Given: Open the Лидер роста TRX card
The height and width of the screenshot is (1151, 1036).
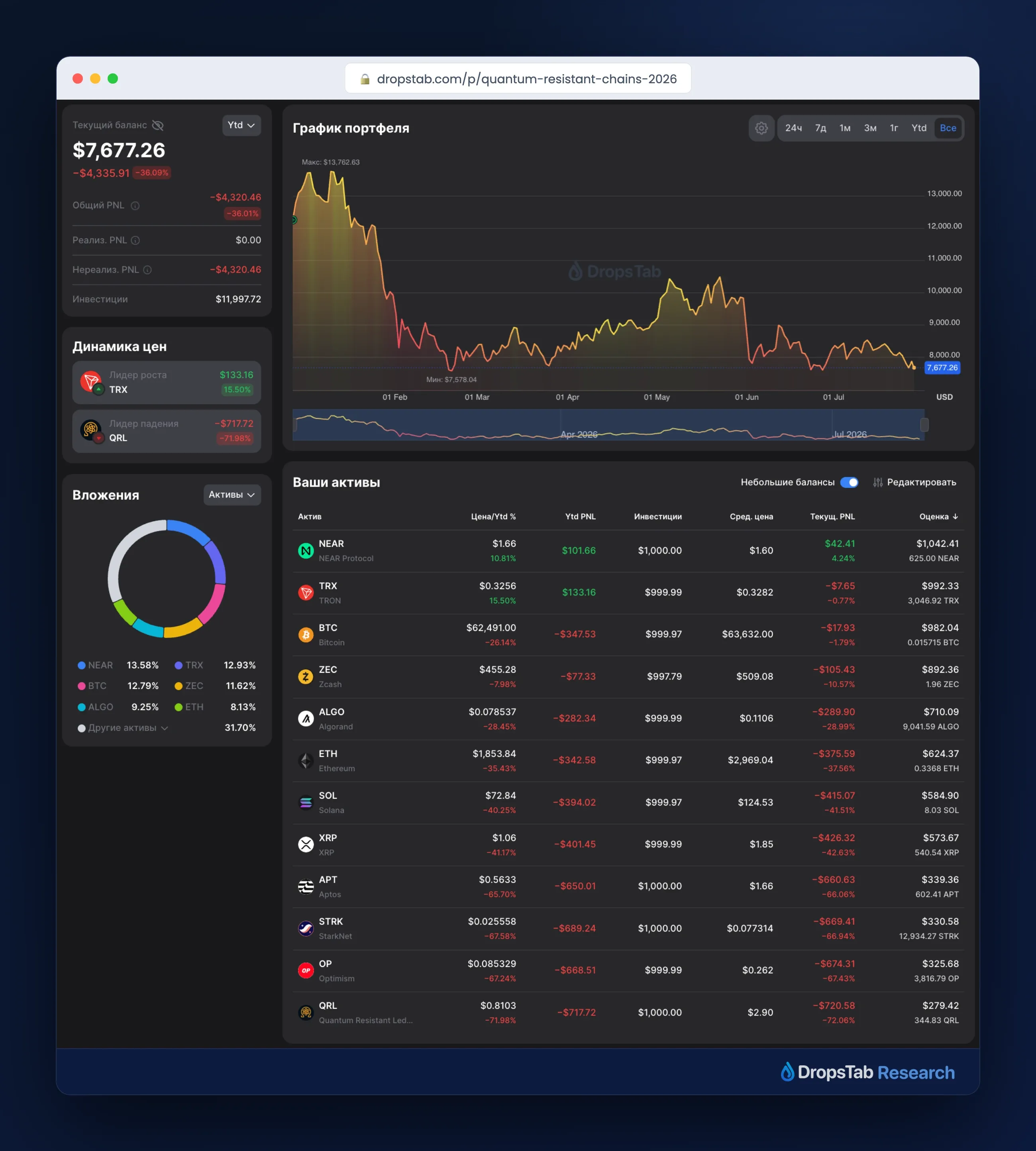Looking at the screenshot, I should [x=167, y=383].
